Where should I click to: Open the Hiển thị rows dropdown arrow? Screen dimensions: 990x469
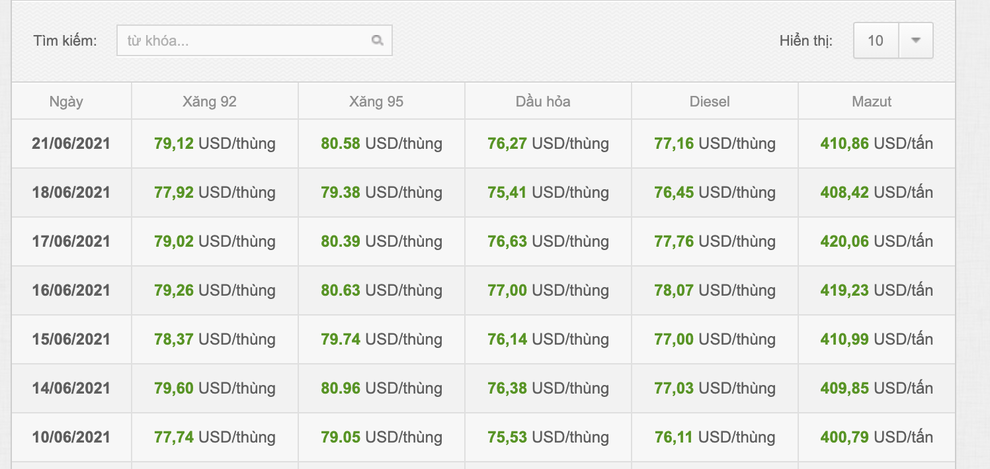pyautogui.click(x=915, y=41)
